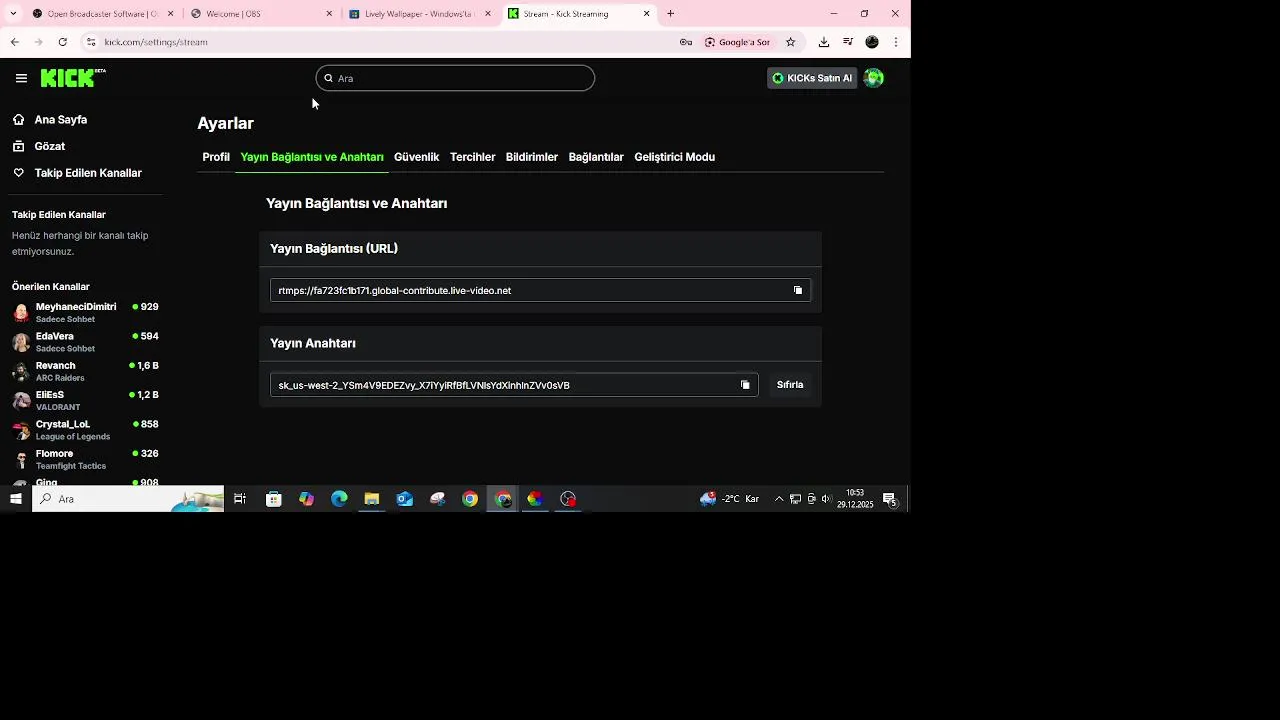Open the media control icon in Chrome toolbar
Screen dimensions: 1280x720
[x=848, y=42]
